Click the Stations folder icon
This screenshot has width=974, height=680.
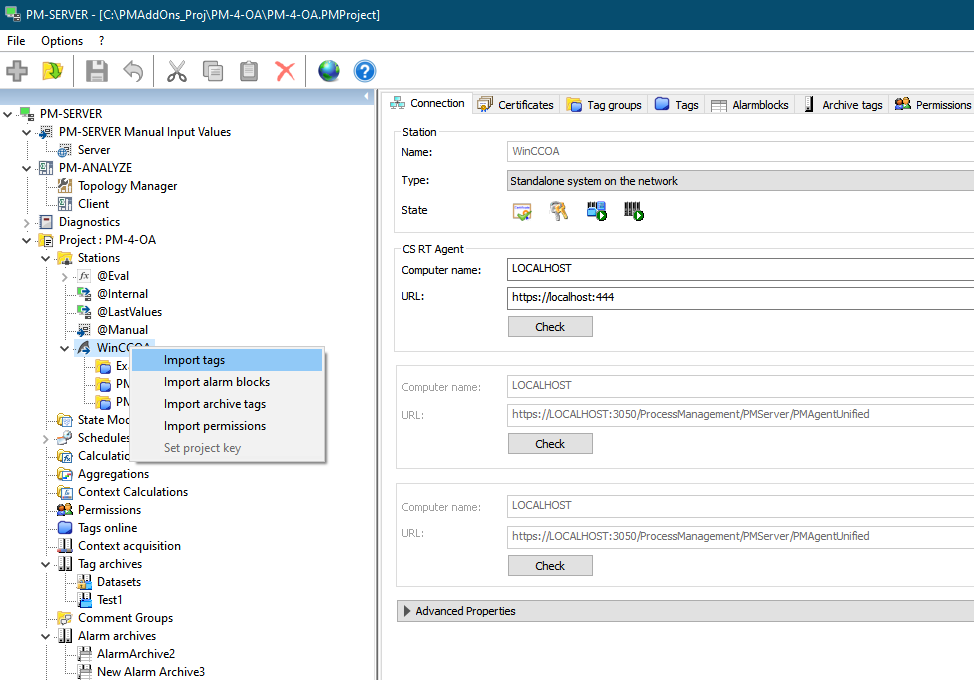point(65,258)
